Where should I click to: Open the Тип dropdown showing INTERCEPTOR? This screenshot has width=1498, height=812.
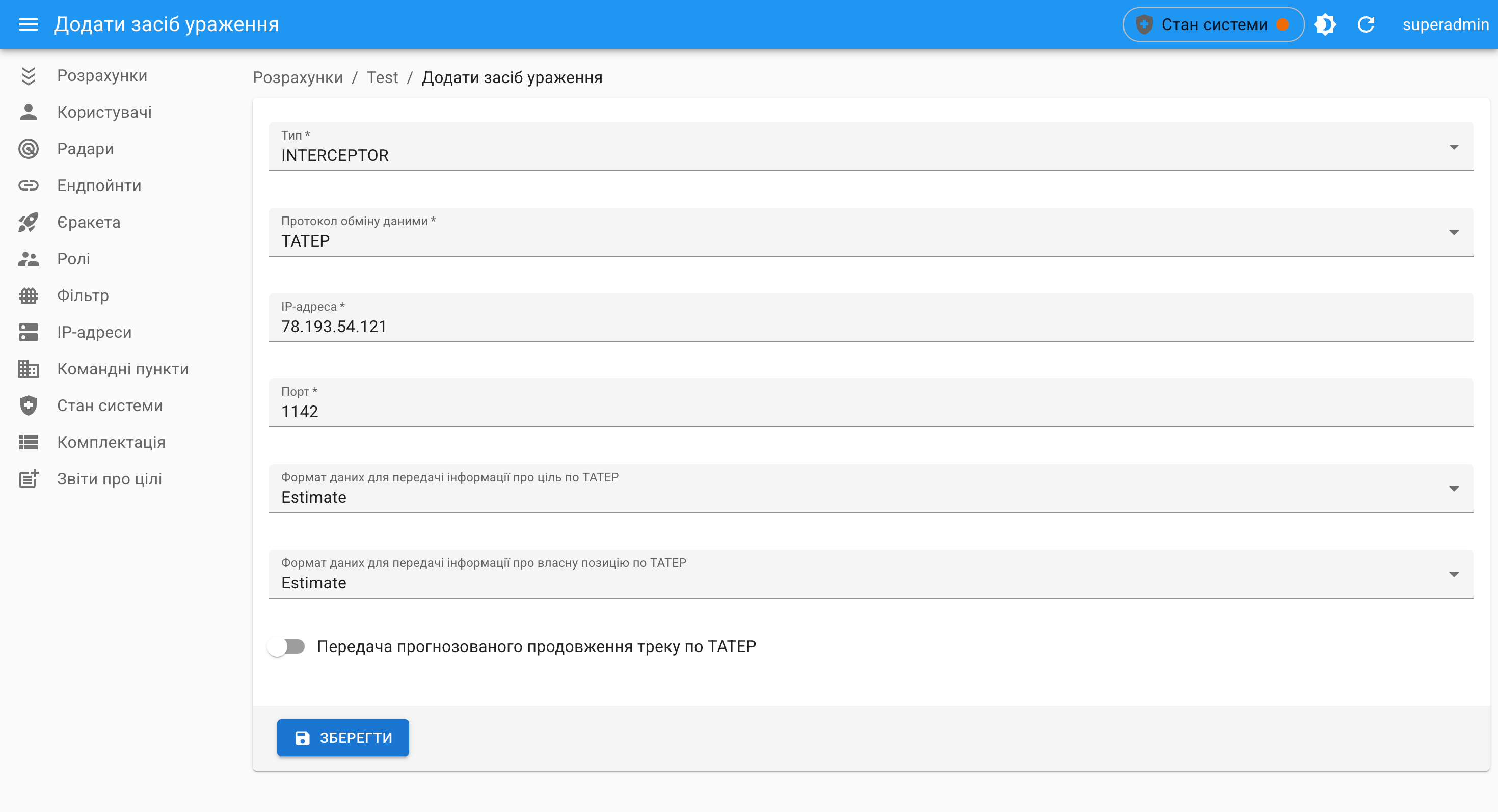[x=871, y=147]
